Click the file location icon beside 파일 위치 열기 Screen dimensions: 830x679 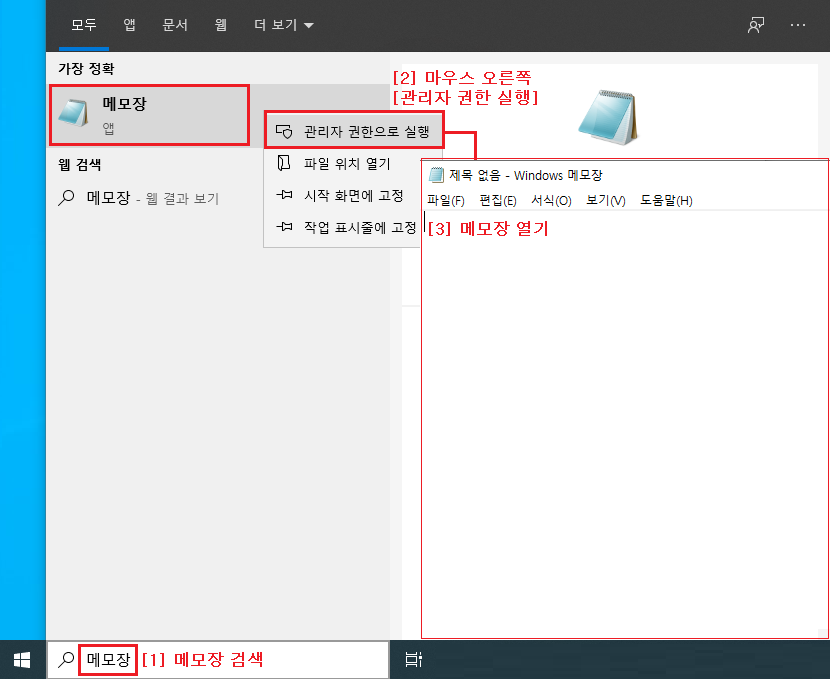tap(284, 163)
